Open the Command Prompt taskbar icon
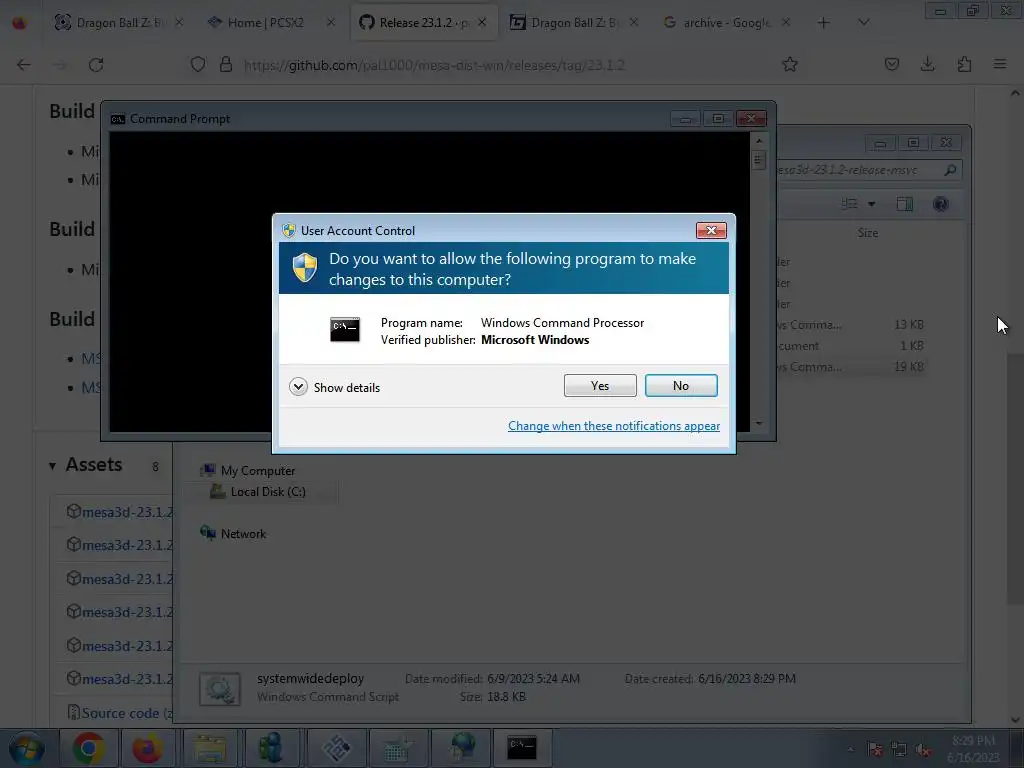Screen dimensions: 1024x768 522,748
